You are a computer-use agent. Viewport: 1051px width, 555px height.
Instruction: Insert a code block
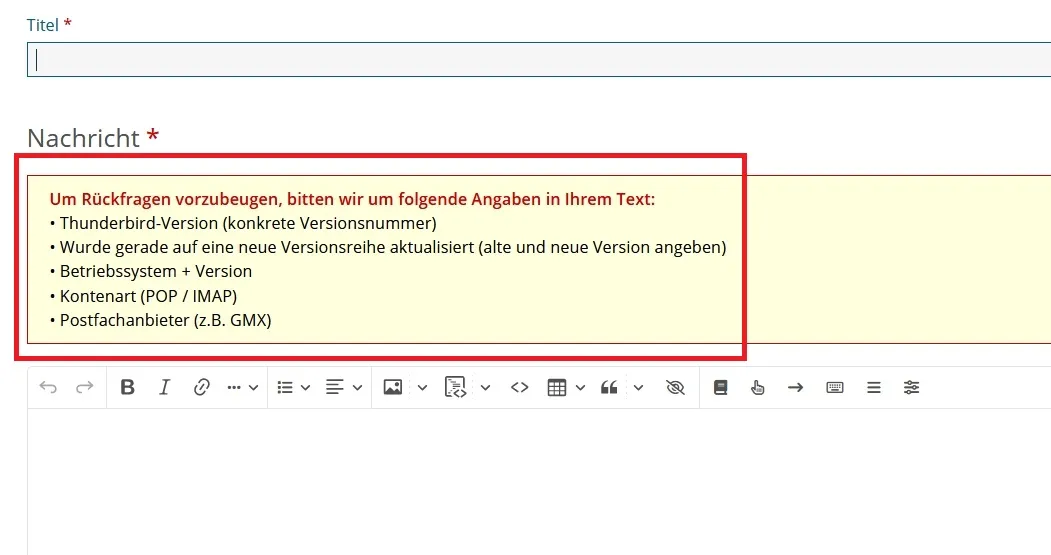coord(455,387)
